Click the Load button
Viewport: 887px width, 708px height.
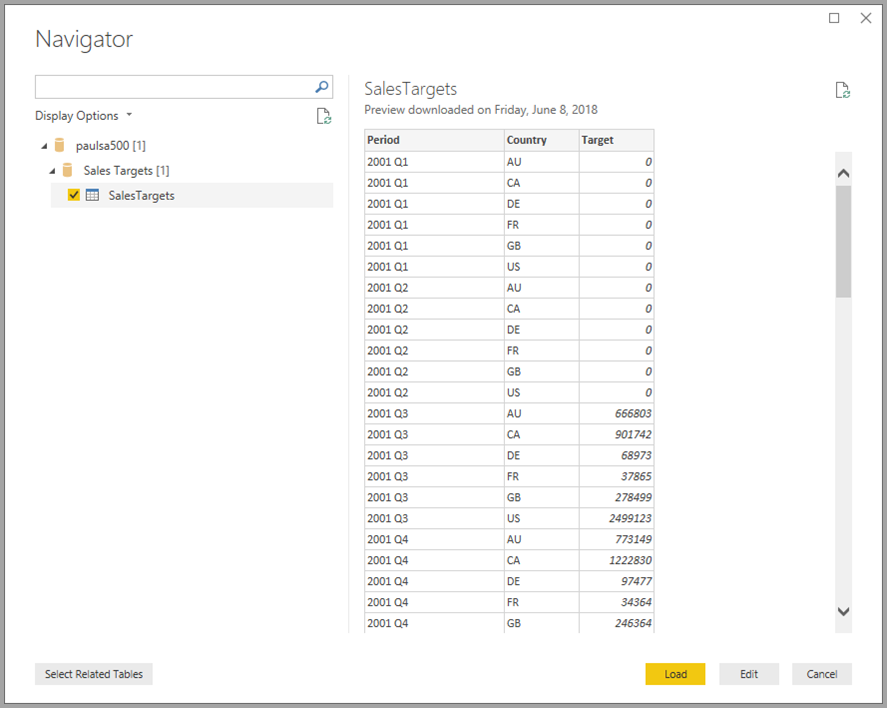click(675, 674)
